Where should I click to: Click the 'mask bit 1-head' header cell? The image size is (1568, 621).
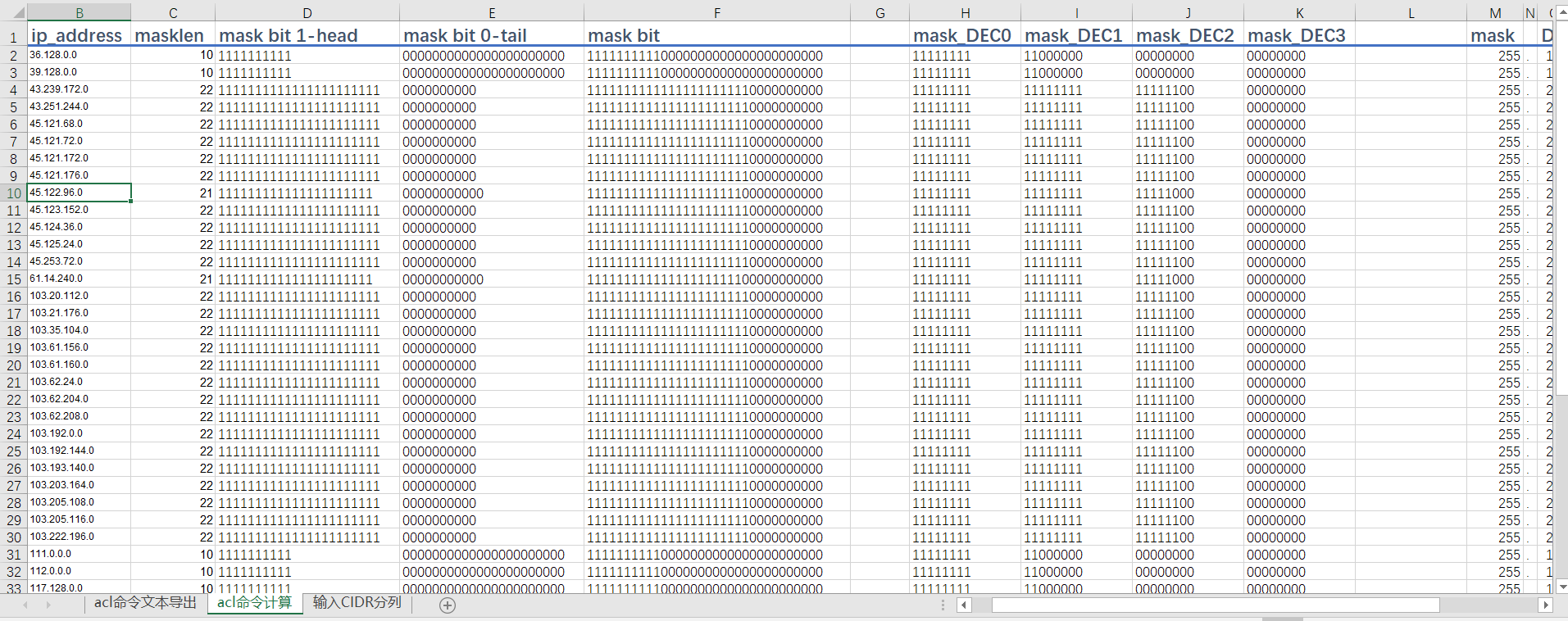click(x=307, y=36)
